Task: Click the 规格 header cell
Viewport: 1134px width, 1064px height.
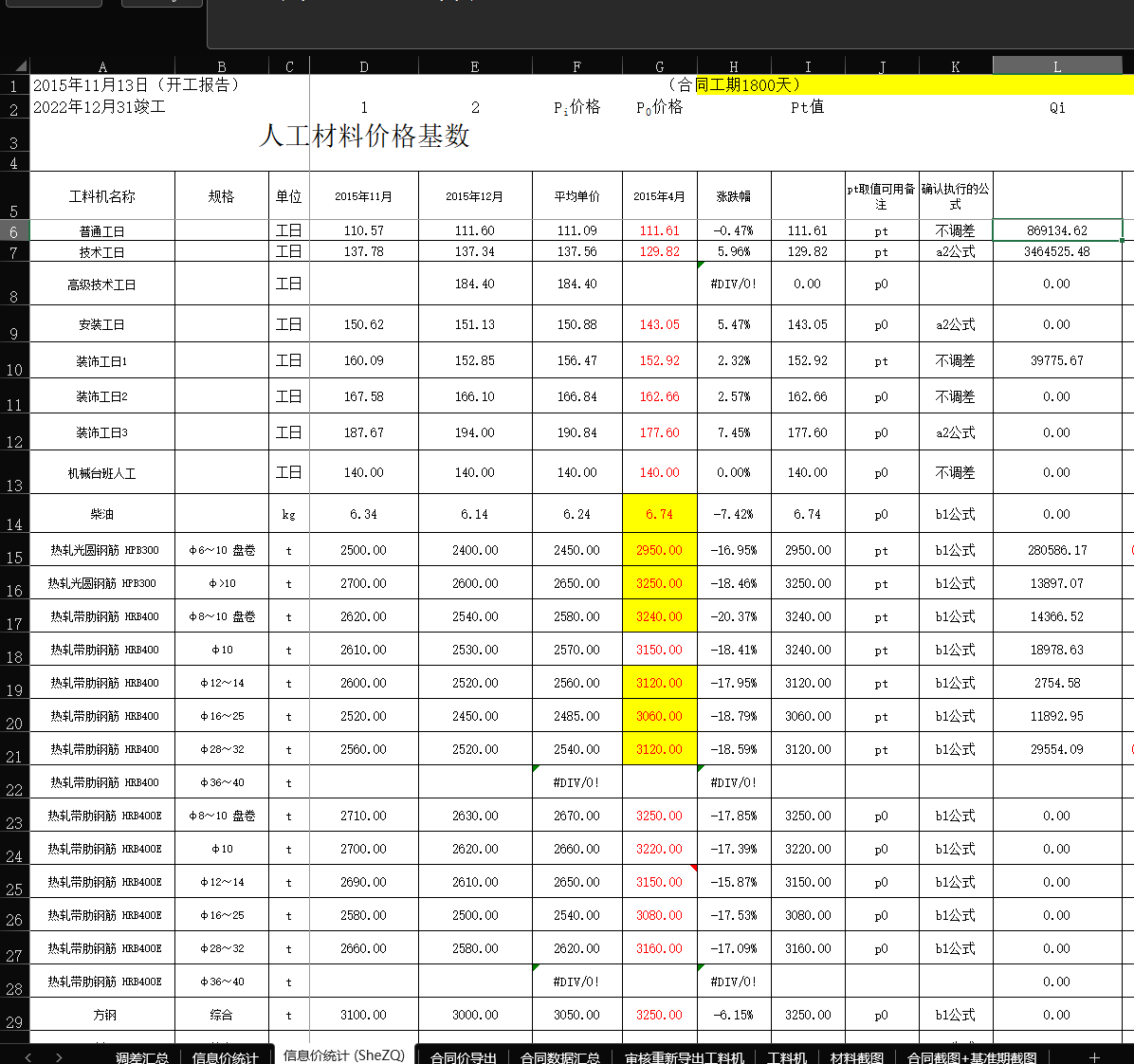Action: [x=221, y=196]
